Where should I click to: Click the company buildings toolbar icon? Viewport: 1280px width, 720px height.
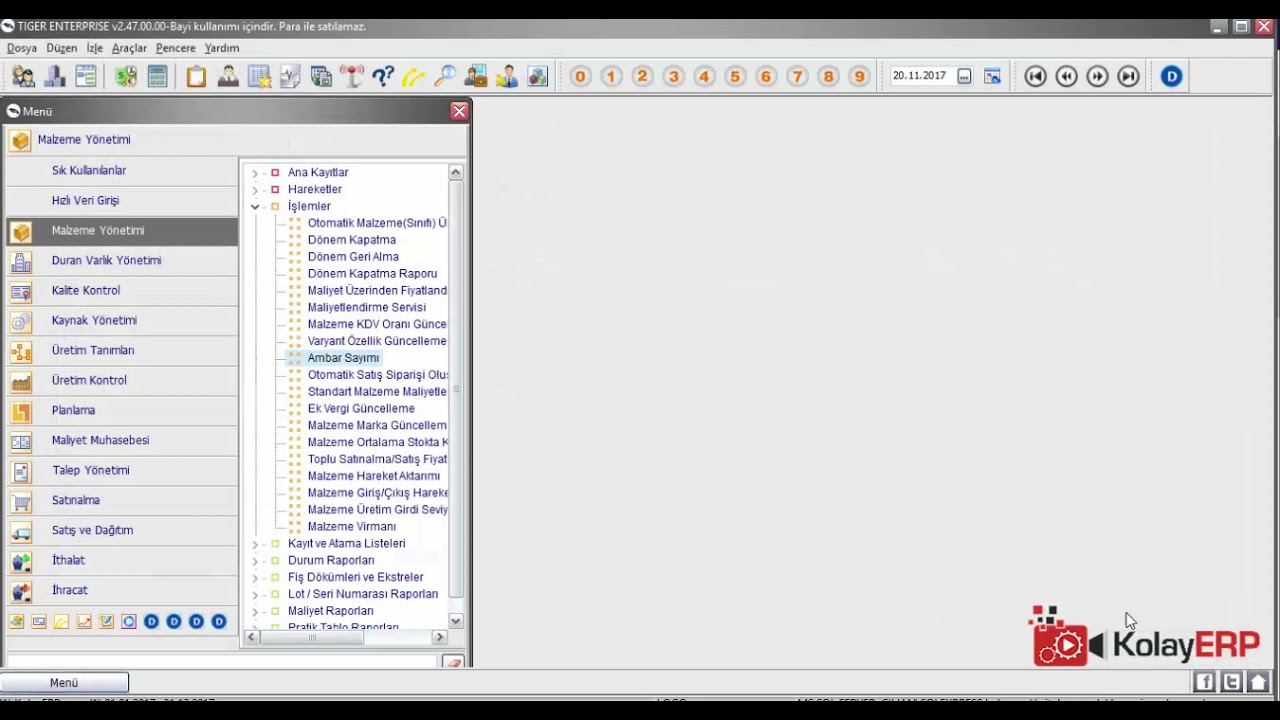(x=54, y=76)
